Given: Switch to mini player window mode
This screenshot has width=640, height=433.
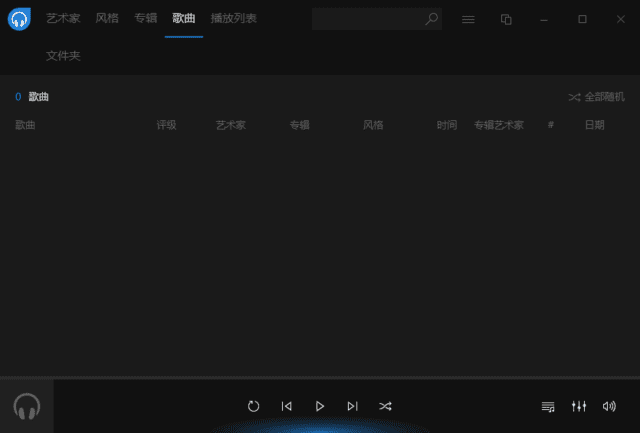Looking at the screenshot, I should 506,19.
